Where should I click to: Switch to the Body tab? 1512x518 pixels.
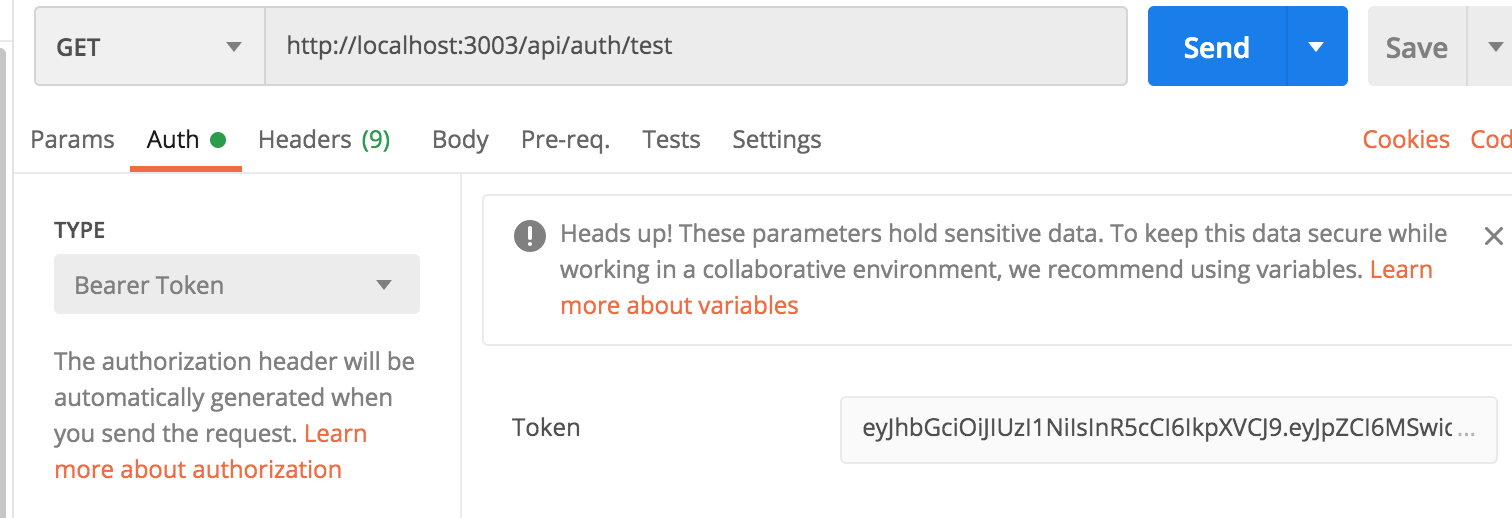(x=460, y=139)
